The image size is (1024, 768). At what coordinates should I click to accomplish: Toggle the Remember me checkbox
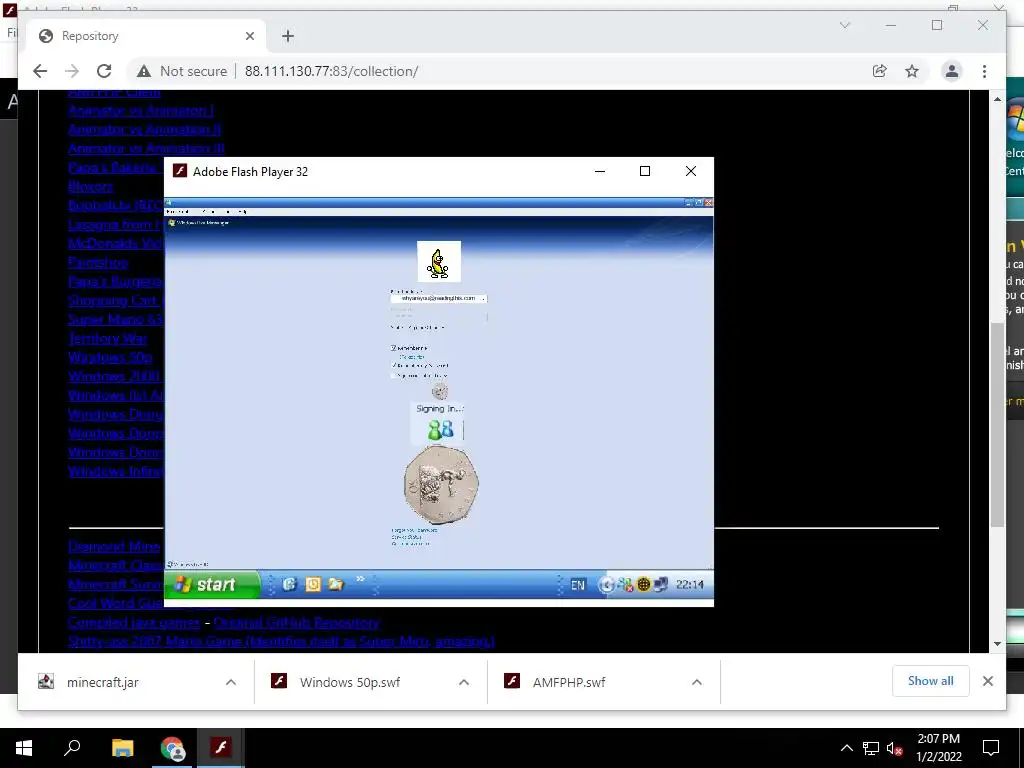(x=394, y=348)
